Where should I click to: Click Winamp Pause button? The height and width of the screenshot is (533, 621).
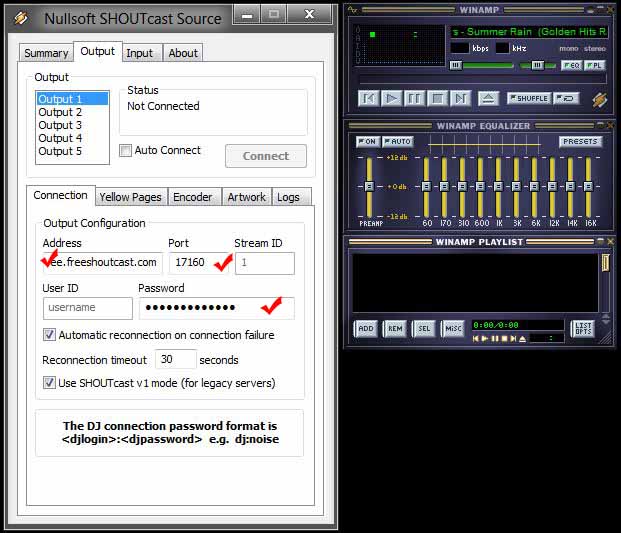click(x=414, y=98)
